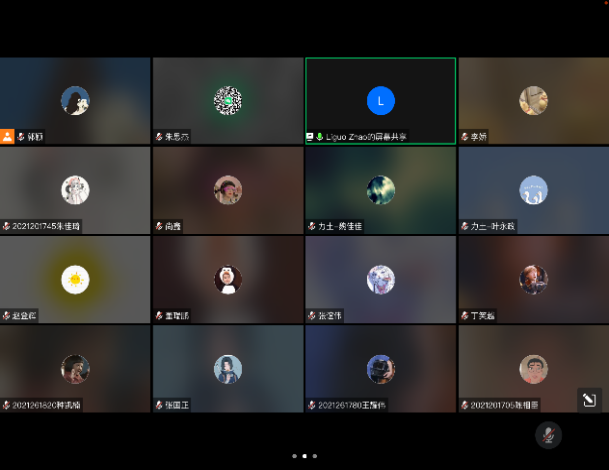Select the middle page indicator dot
Image resolution: width=609 pixels, height=470 pixels.
coord(304,456)
